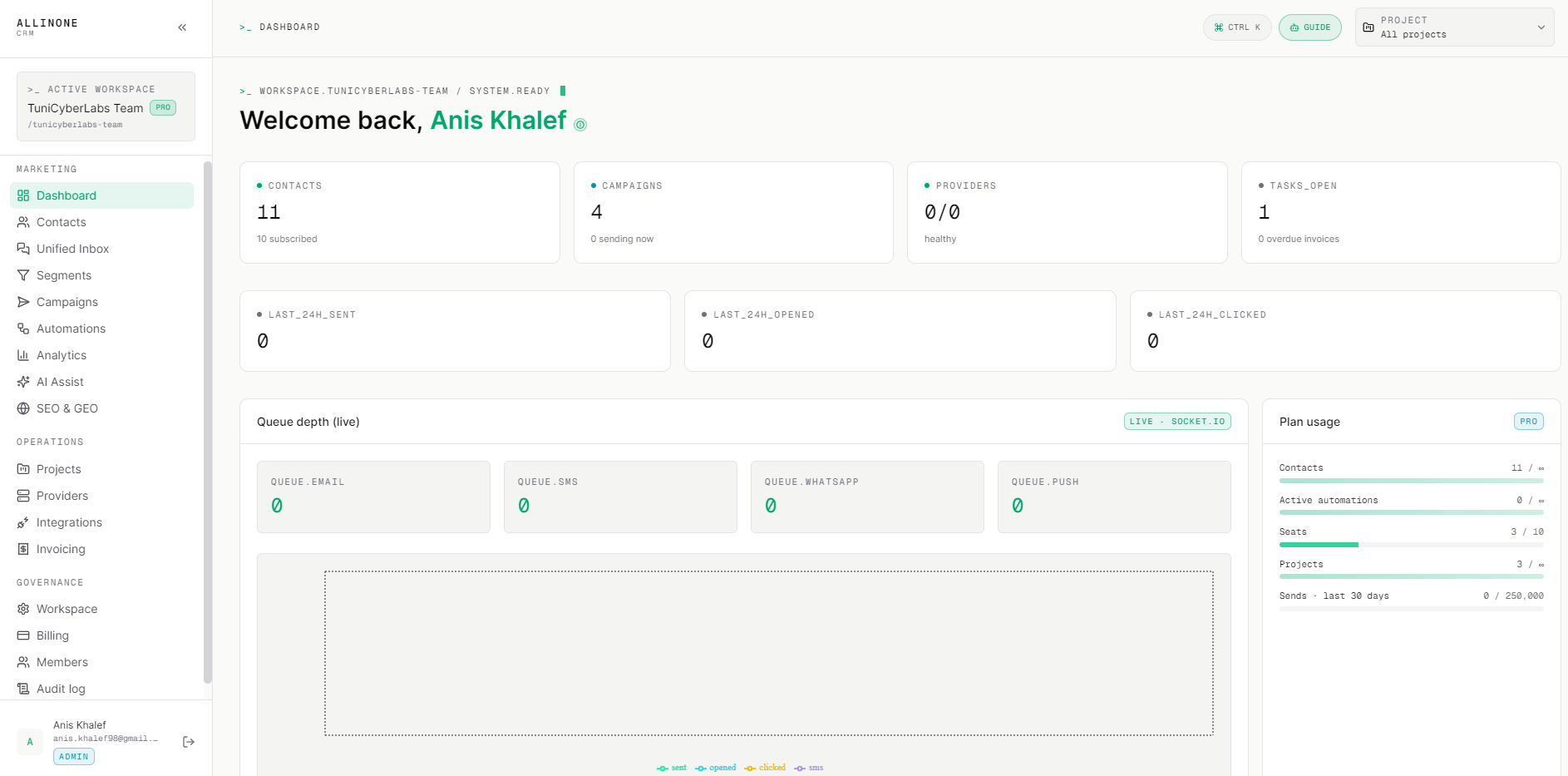The image size is (1568, 776).
Task: Click the sidebar vertical scrollbar
Action: point(208,422)
